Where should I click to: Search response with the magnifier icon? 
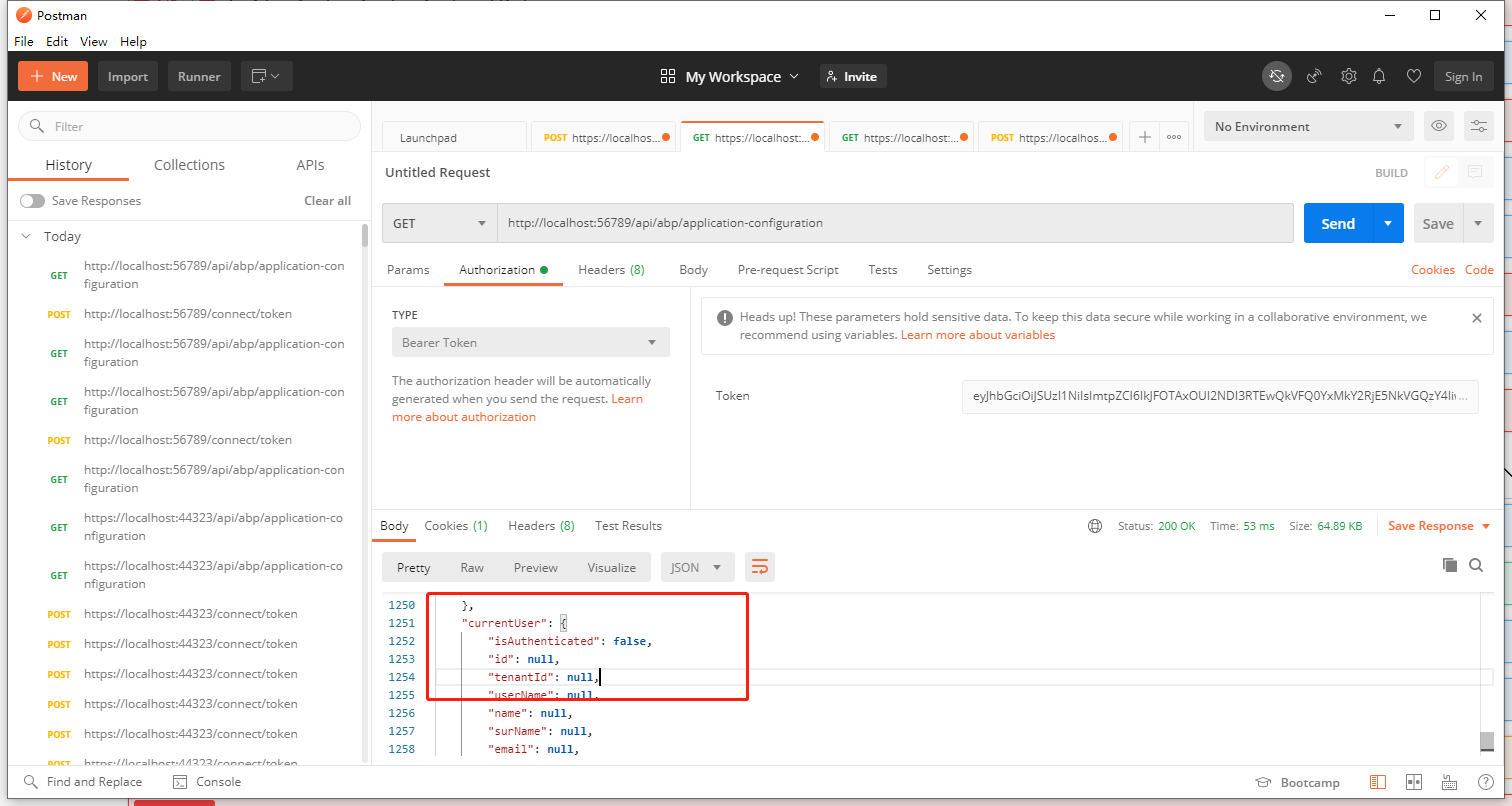tap(1476, 565)
